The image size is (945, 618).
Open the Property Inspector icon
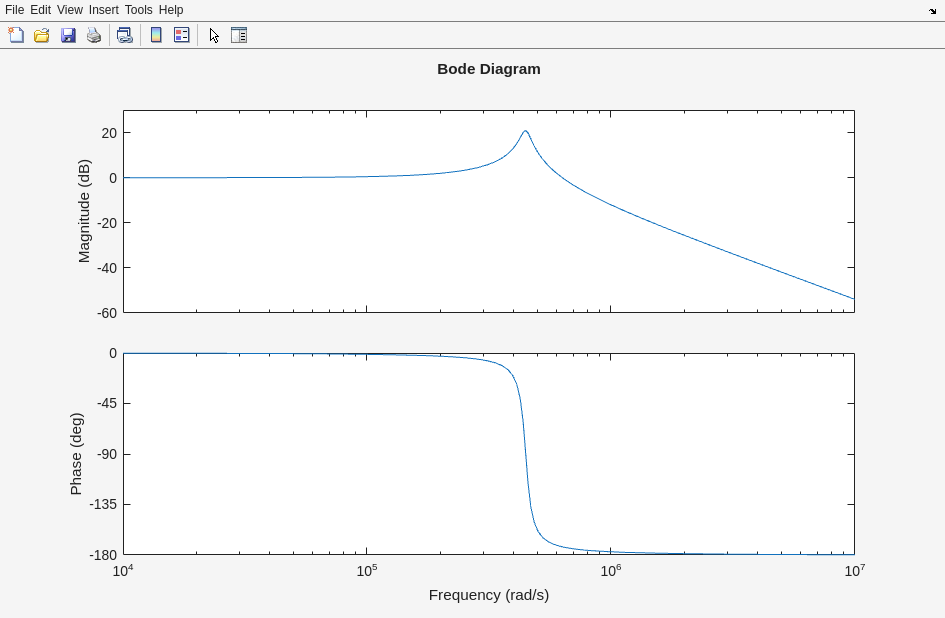click(x=239, y=35)
